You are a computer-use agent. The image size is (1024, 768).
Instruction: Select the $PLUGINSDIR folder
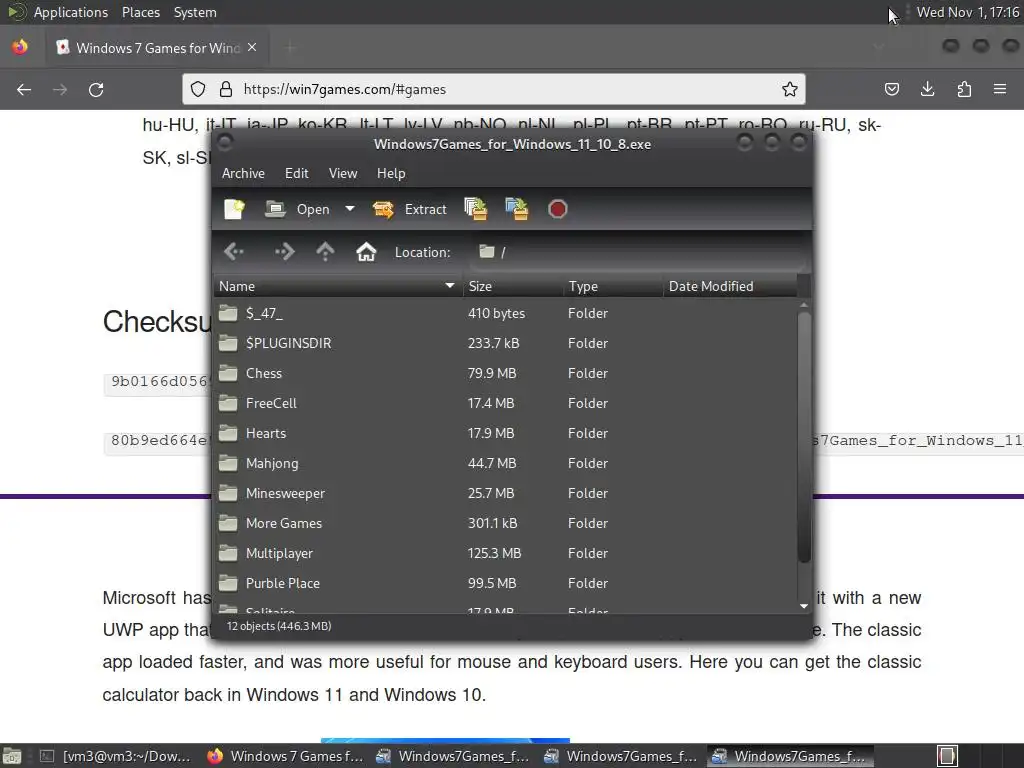pyautogui.click(x=505, y=344)
